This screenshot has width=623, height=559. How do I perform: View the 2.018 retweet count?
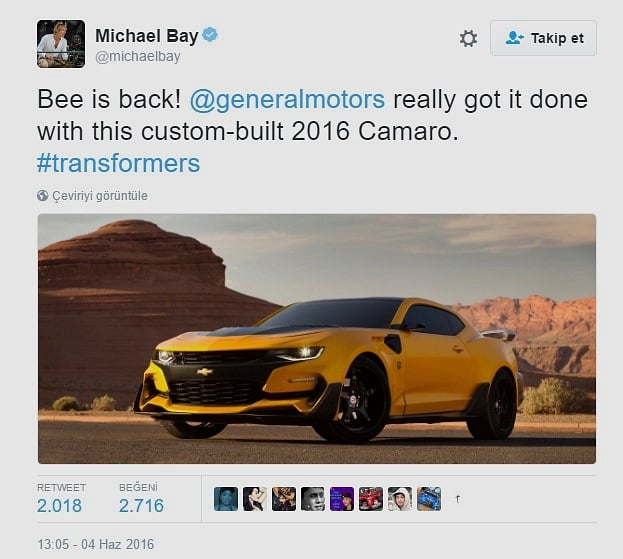tap(59, 505)
